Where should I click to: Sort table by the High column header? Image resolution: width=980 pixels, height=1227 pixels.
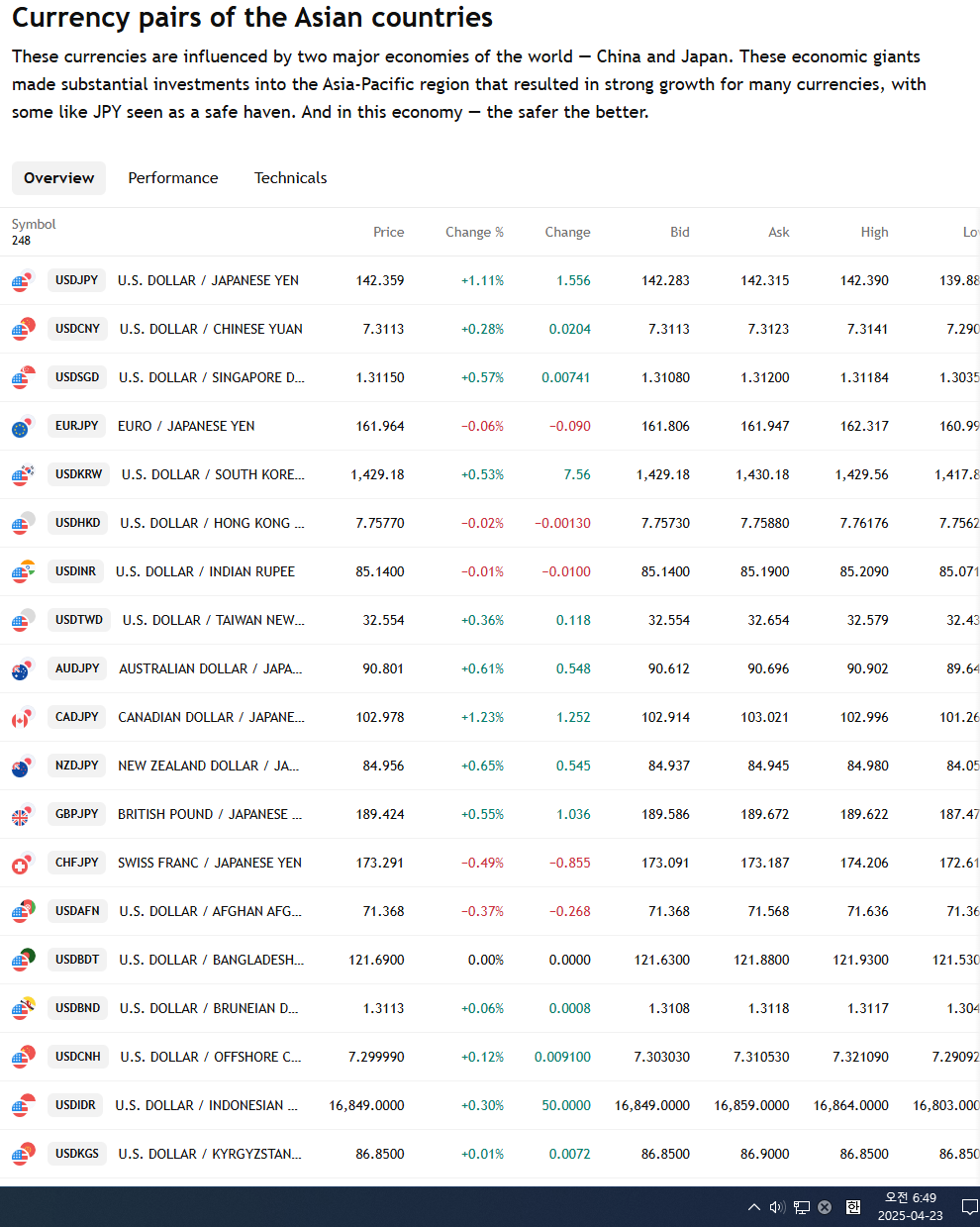click(874, 232)
